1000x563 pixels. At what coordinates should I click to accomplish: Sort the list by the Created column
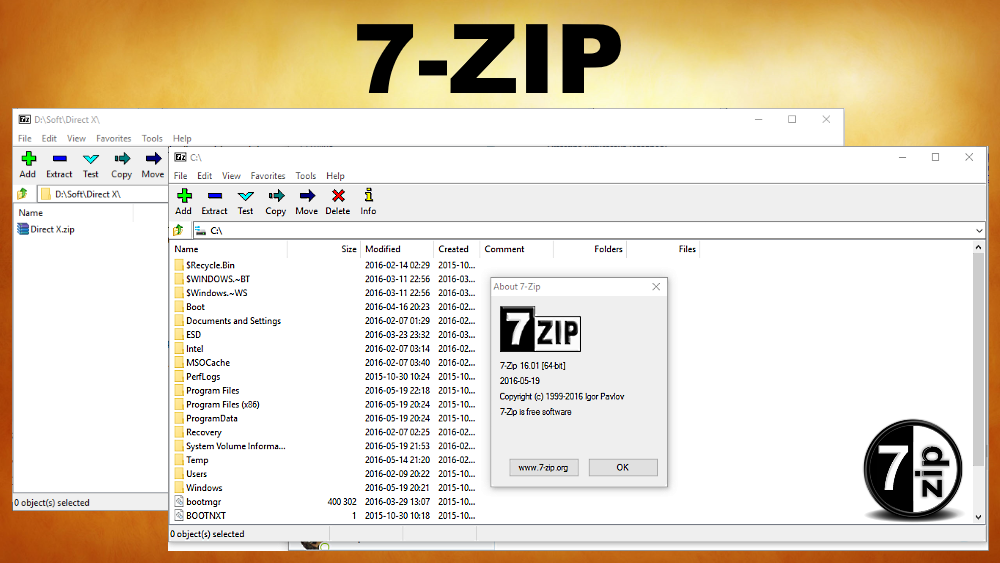click(457, 249)
